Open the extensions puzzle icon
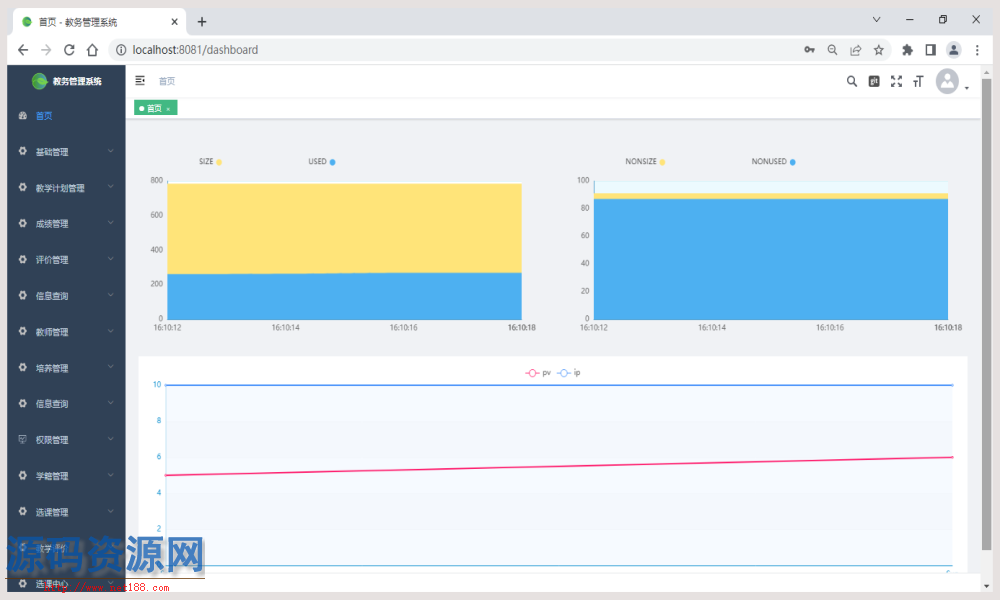1000x600 pixels. 907,50
